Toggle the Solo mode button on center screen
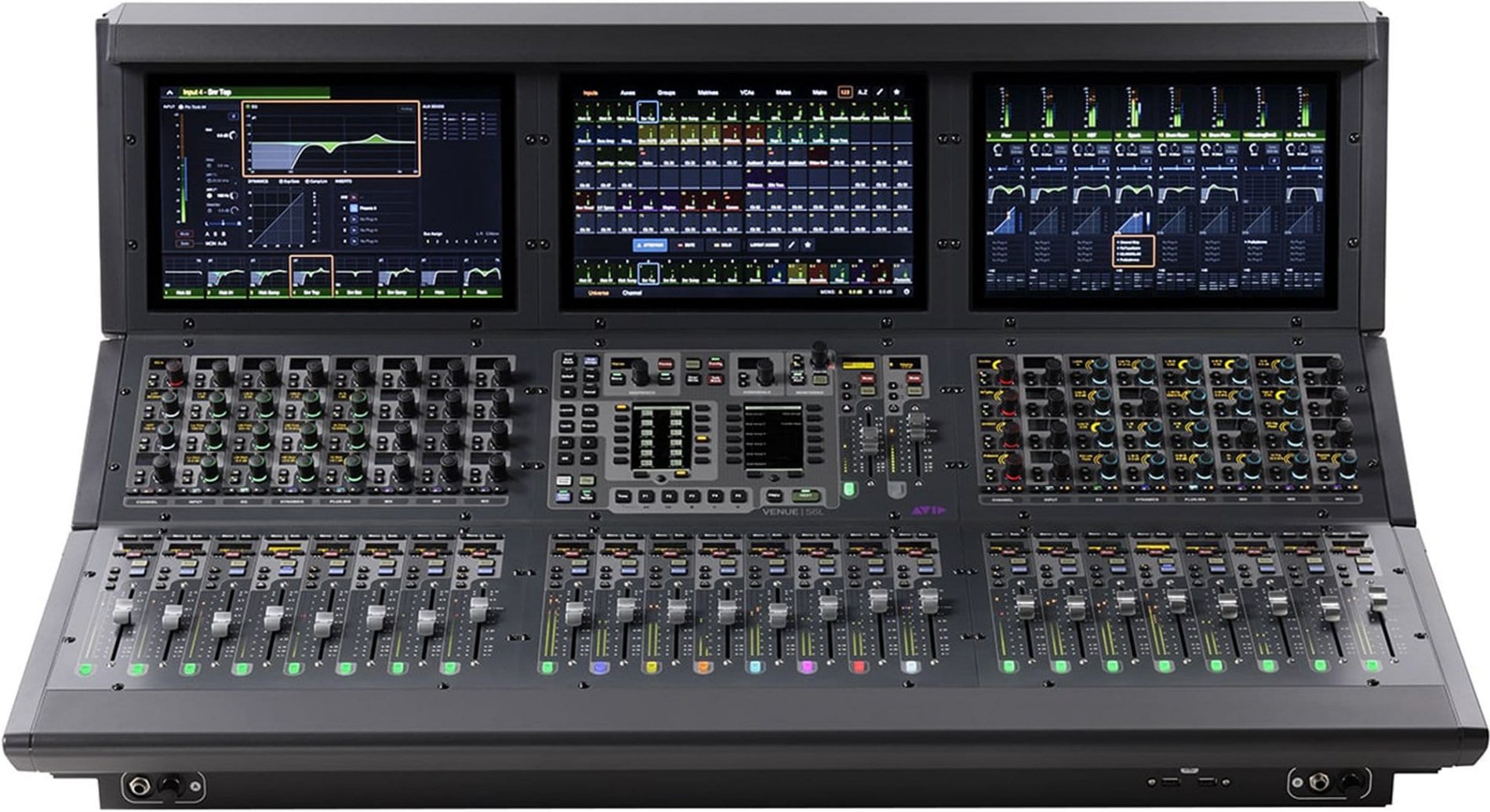 [x=723, y=245]
